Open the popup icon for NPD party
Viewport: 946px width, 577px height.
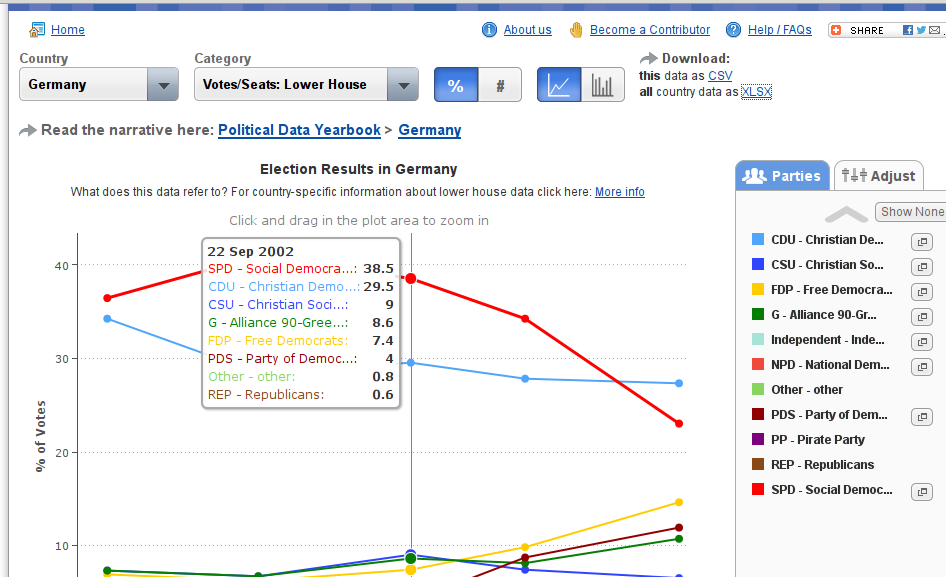pyautogui.click(x=922, y=367)
